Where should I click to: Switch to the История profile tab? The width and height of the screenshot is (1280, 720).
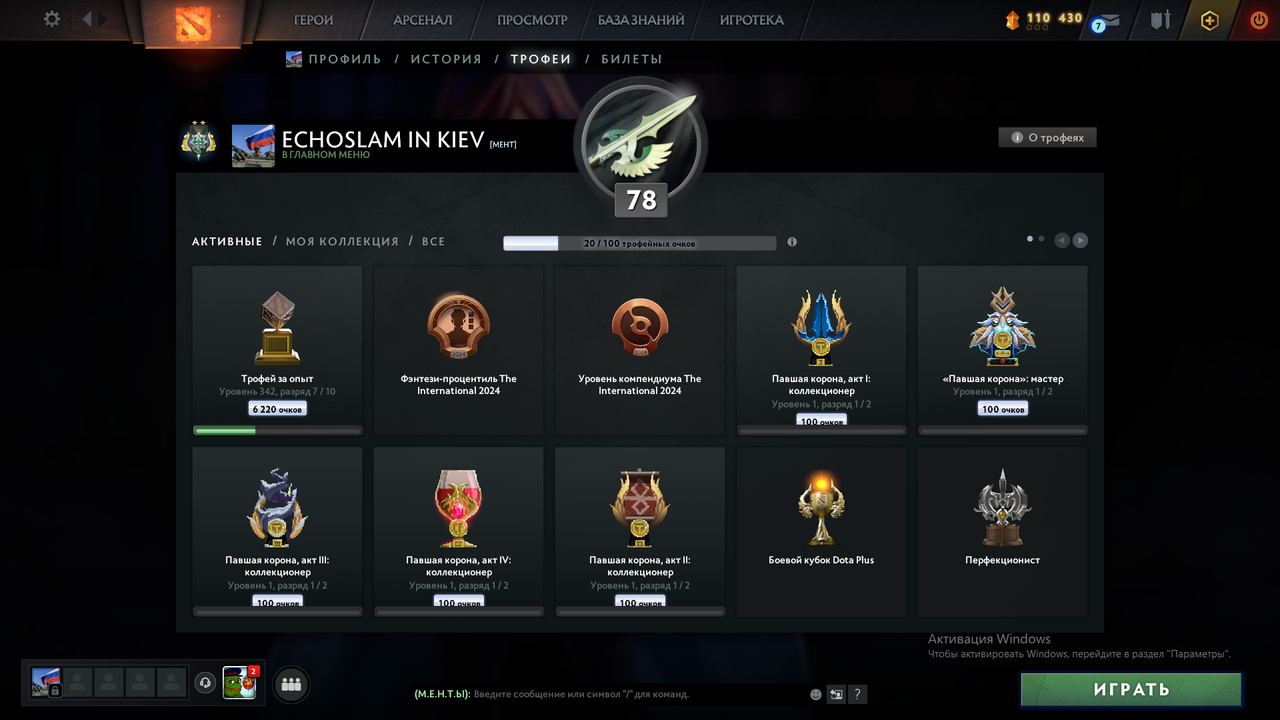tap(446, 59)
